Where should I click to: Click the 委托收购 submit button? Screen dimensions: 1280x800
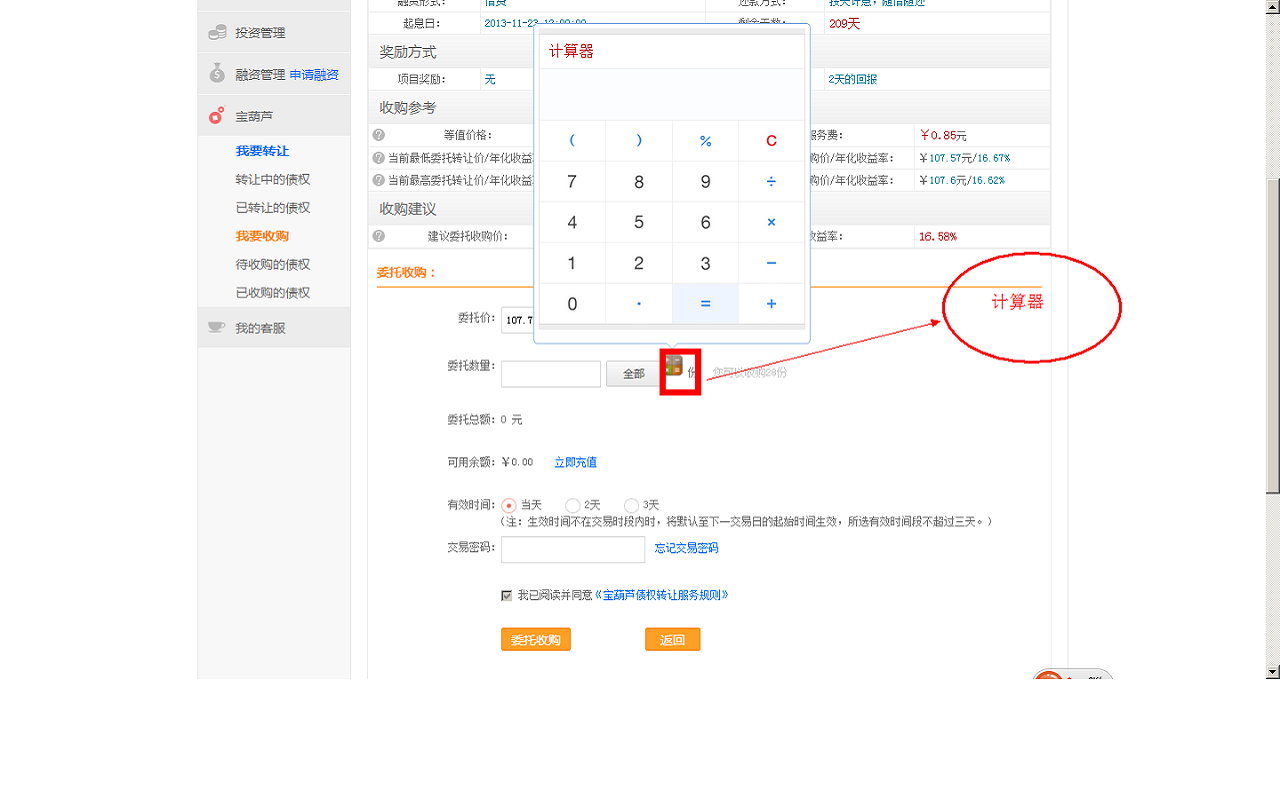click(x=536, y=640)
